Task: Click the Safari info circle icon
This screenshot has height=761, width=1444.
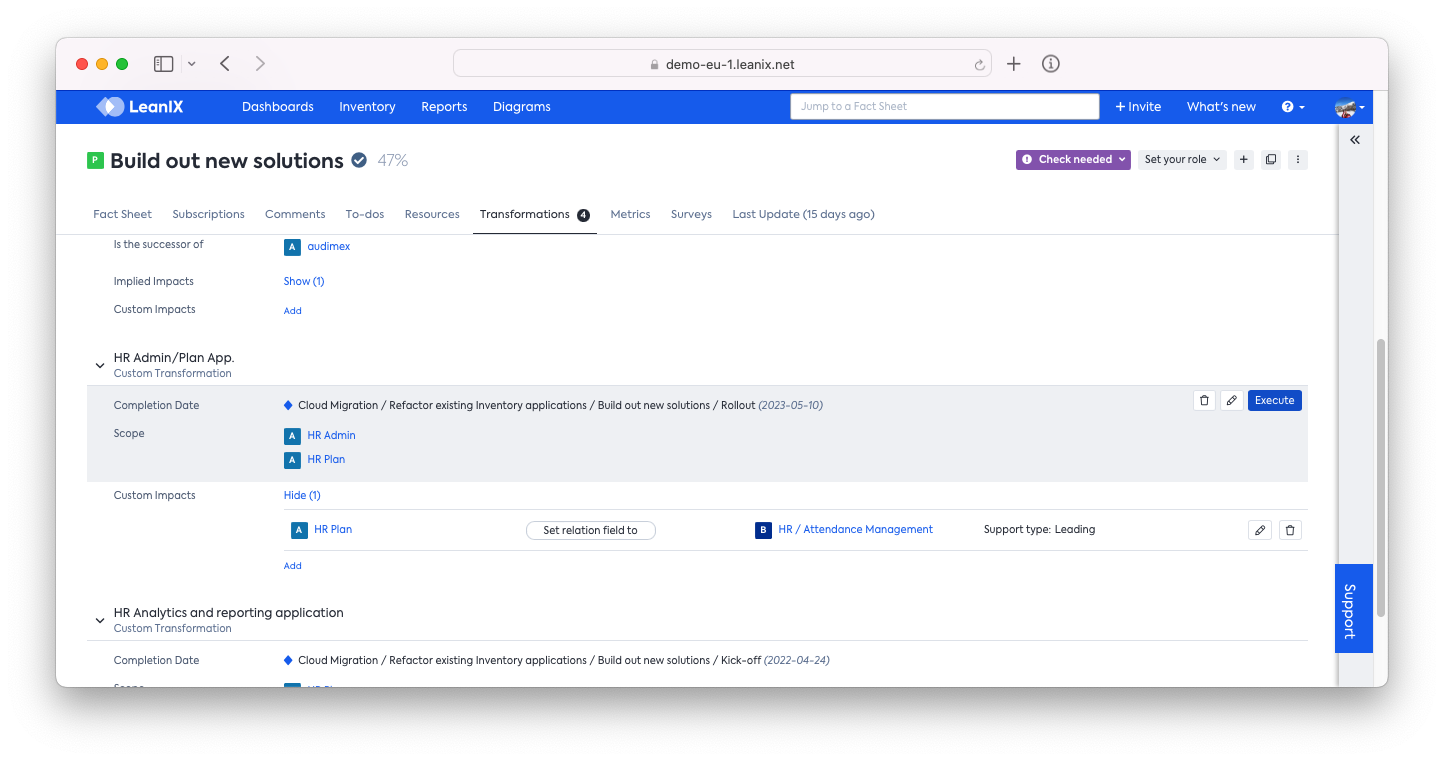Action: coord(1050,64)
